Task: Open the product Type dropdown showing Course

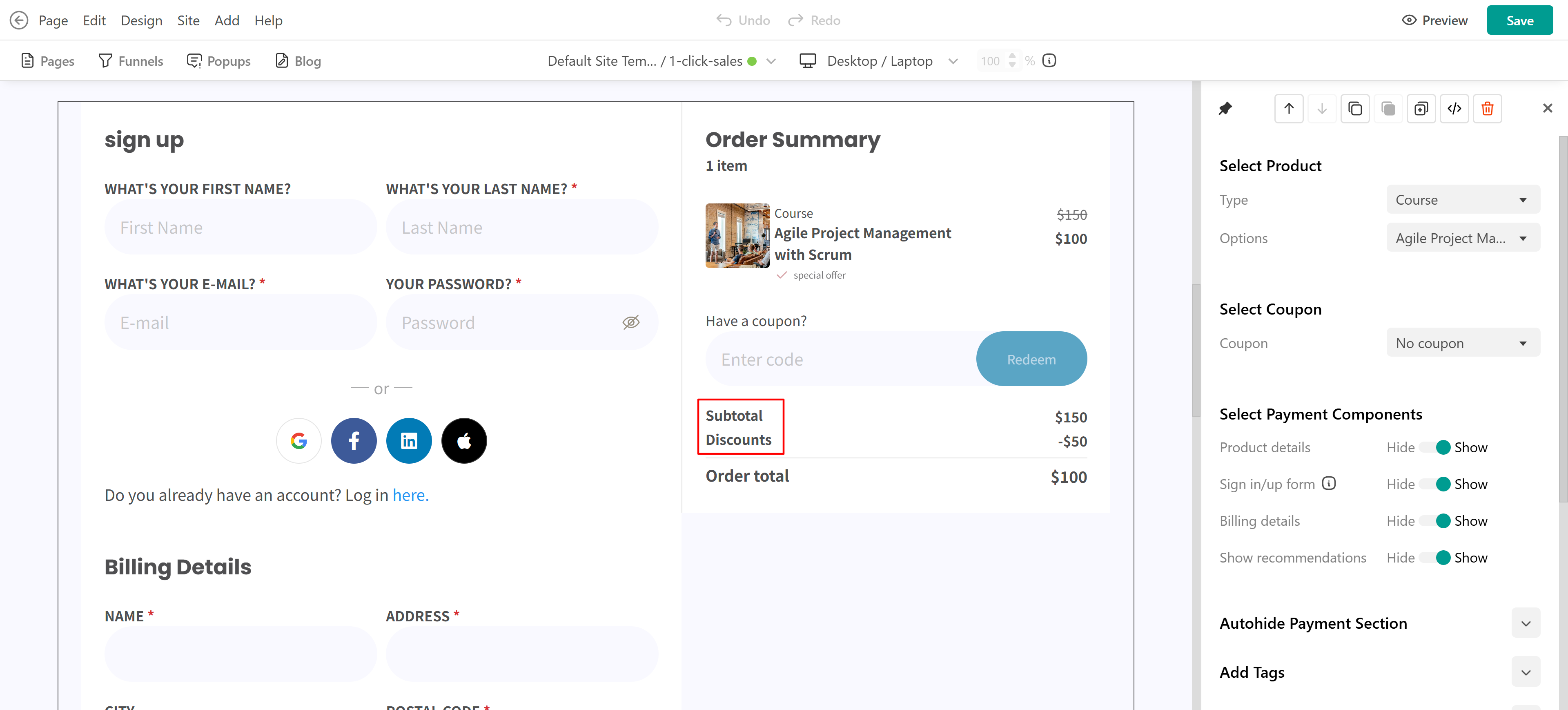Action: 1463,200
